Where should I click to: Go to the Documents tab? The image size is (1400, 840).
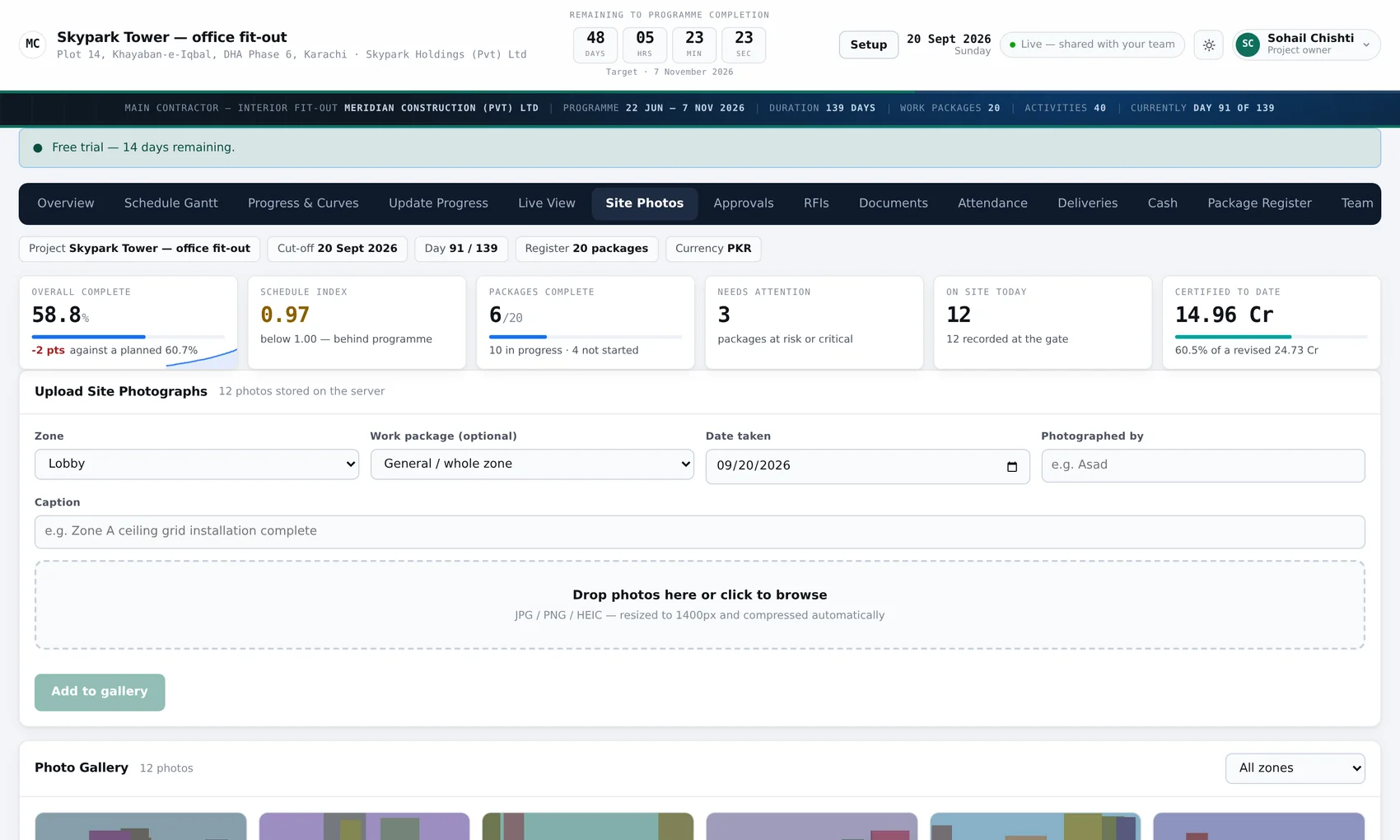894,203
